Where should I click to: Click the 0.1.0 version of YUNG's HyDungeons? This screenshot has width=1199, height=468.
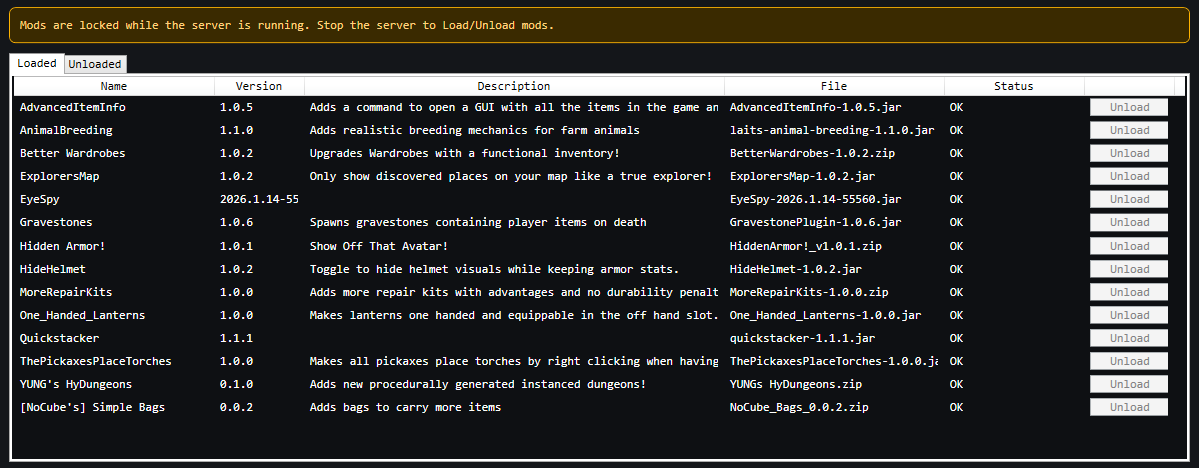pyautogui.click(x=236, y=385)
